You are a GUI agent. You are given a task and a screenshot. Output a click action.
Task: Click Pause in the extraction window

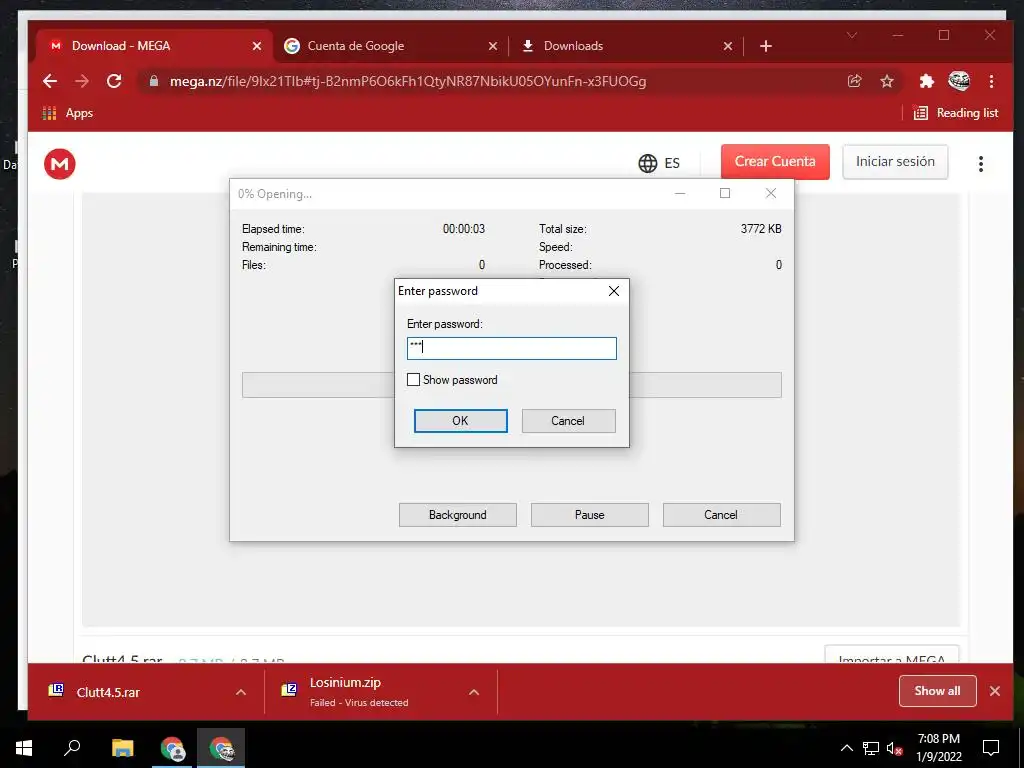click(x=590, y=515)
